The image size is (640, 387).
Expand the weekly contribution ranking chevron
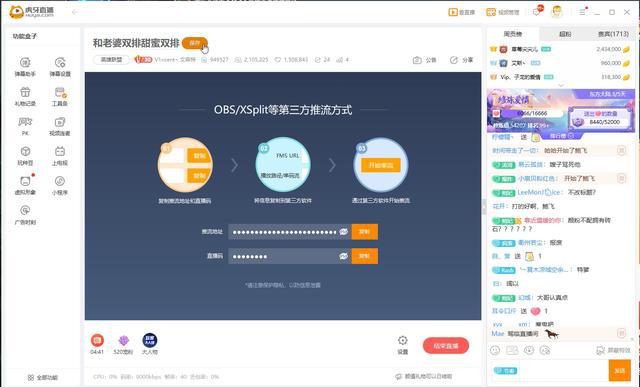tap(561, 85)
